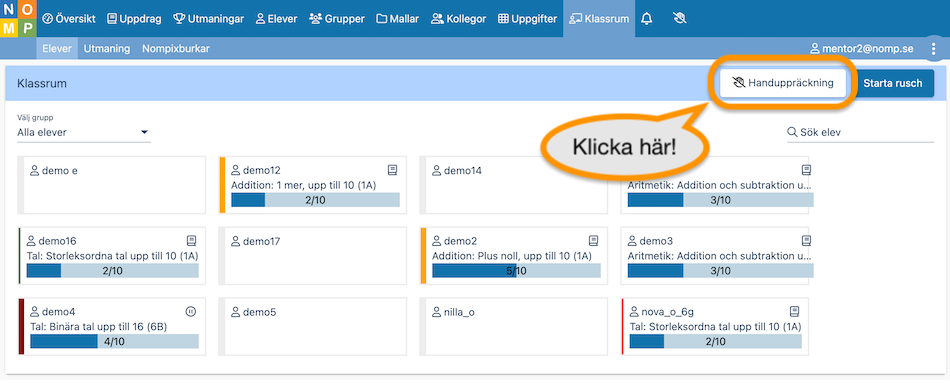Click the NOMP logo

[x=18, y=19]
